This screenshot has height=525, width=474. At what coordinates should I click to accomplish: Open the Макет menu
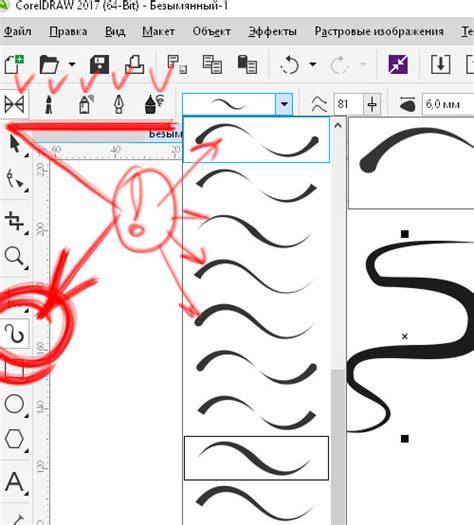[158, 31]
